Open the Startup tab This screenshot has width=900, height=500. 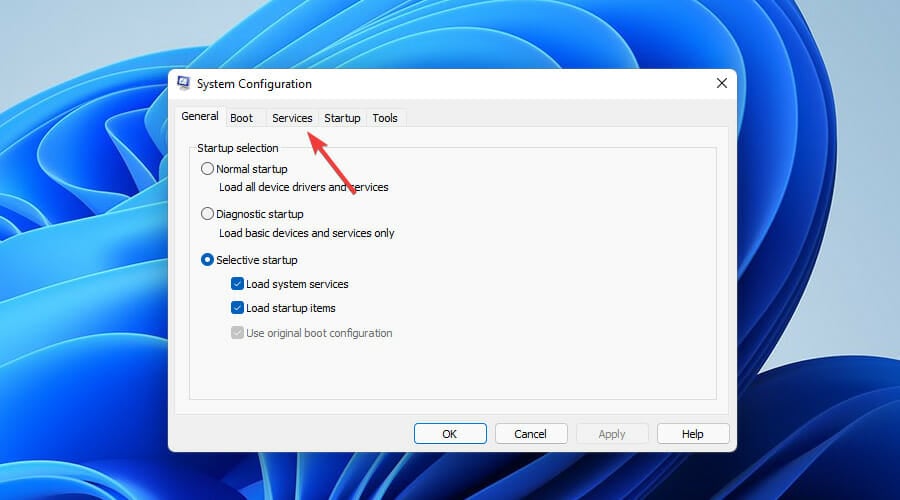(x=342, y=118)
